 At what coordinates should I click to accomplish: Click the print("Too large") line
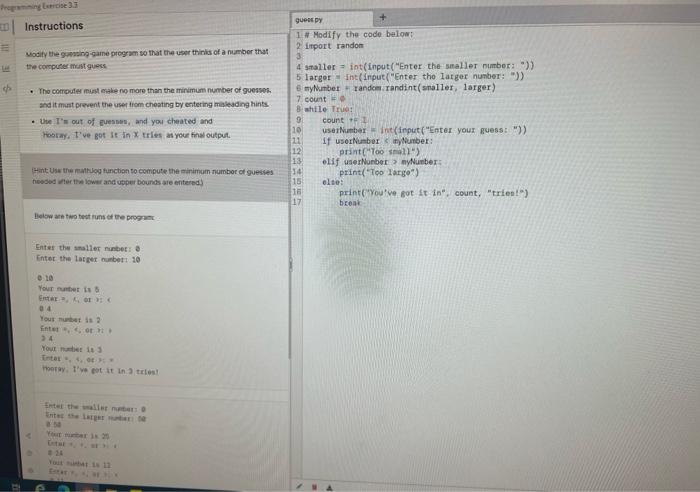tap(379, 172)
